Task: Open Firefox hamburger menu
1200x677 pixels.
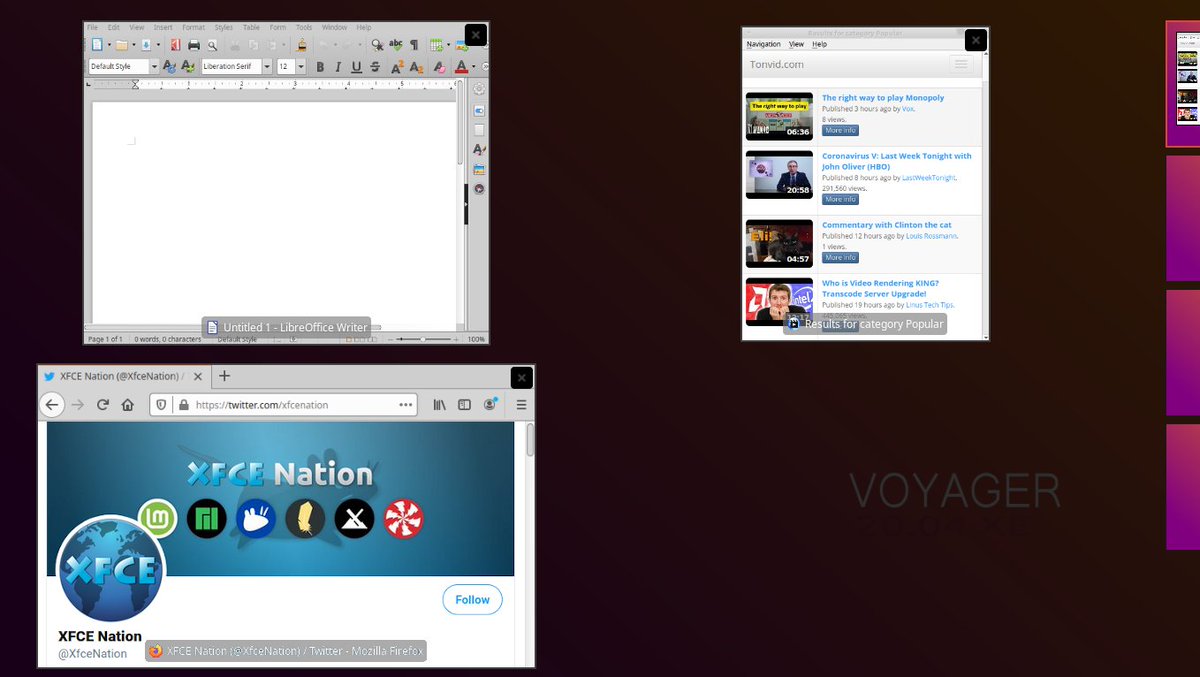Action: click(x=521, y=405)
